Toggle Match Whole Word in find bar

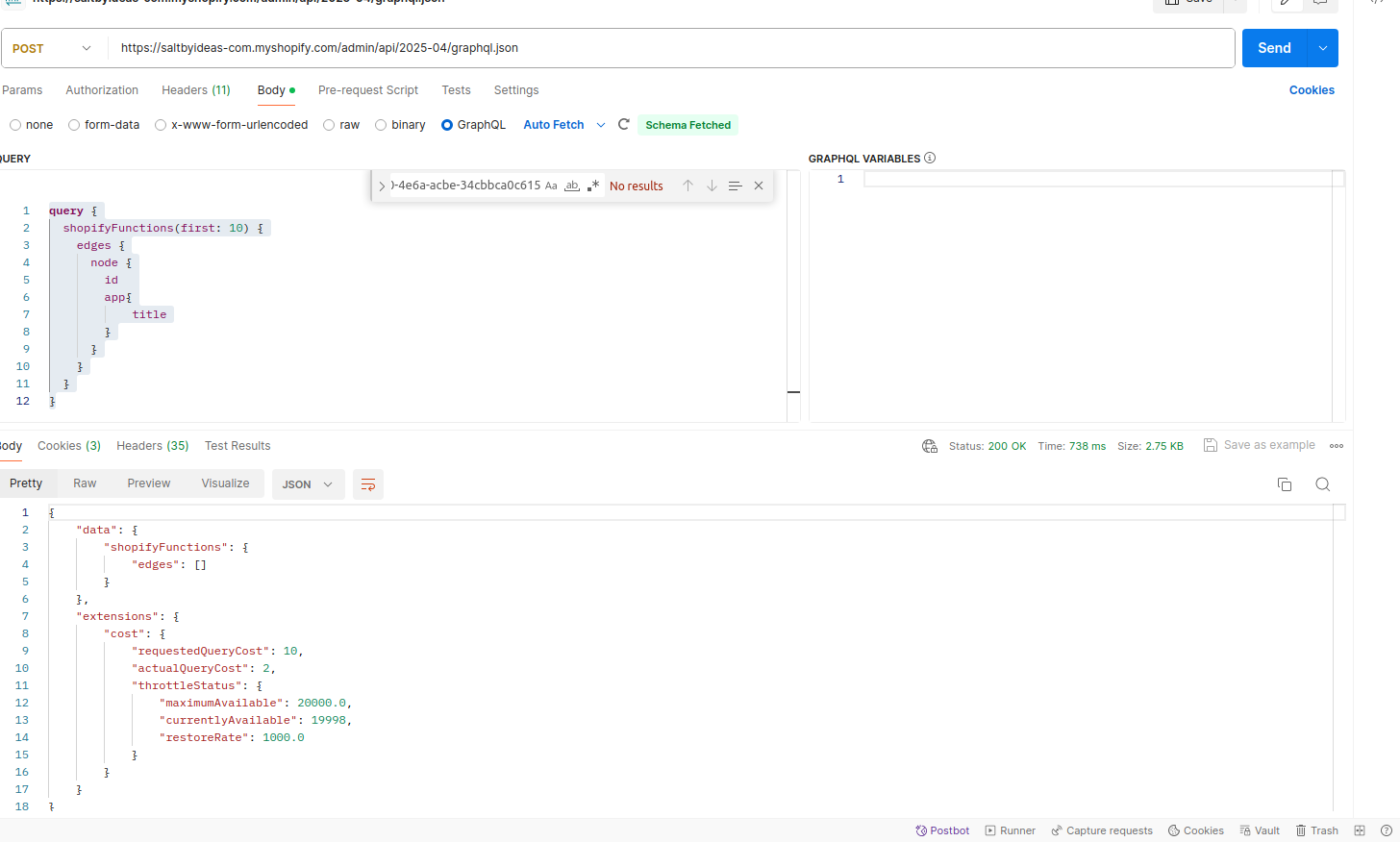click(572, 186)
